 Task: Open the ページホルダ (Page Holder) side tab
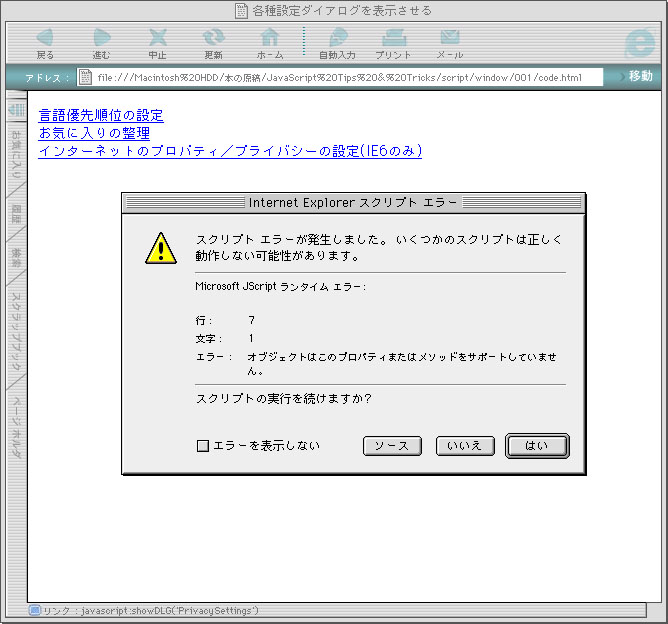tap(16, 426)
